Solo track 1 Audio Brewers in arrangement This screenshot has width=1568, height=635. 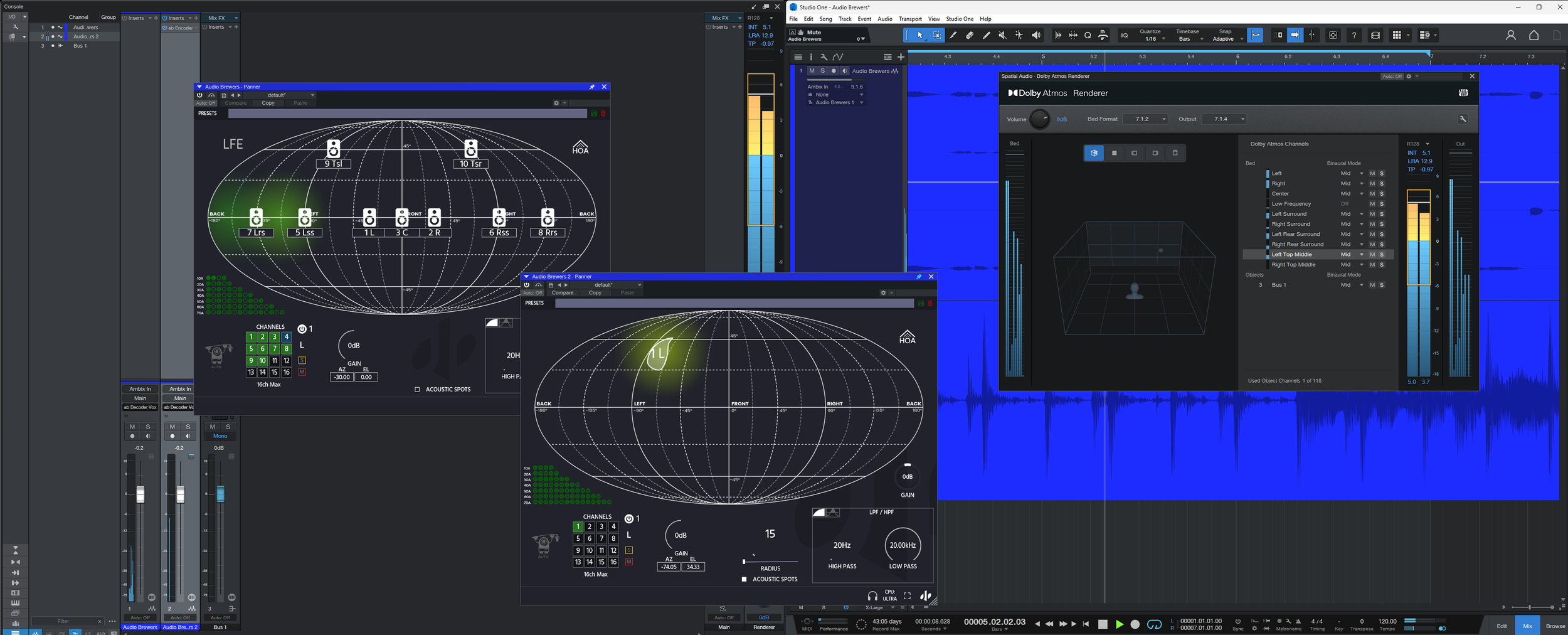pos(822,71)
